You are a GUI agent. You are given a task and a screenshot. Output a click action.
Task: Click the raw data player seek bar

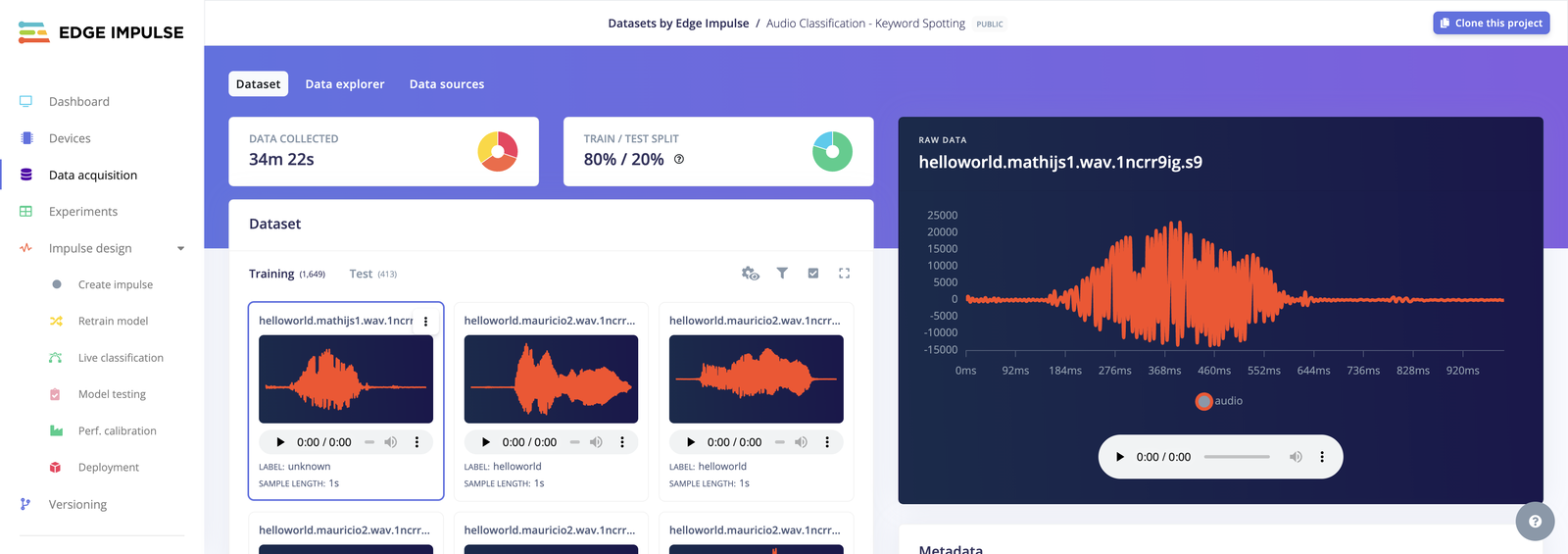click(1237, 457)
